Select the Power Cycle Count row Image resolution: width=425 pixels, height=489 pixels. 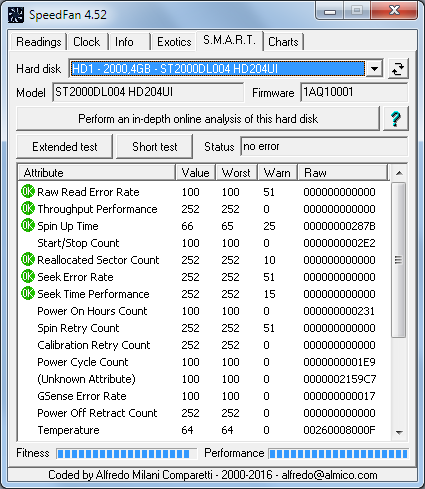(x=204, y=362)
